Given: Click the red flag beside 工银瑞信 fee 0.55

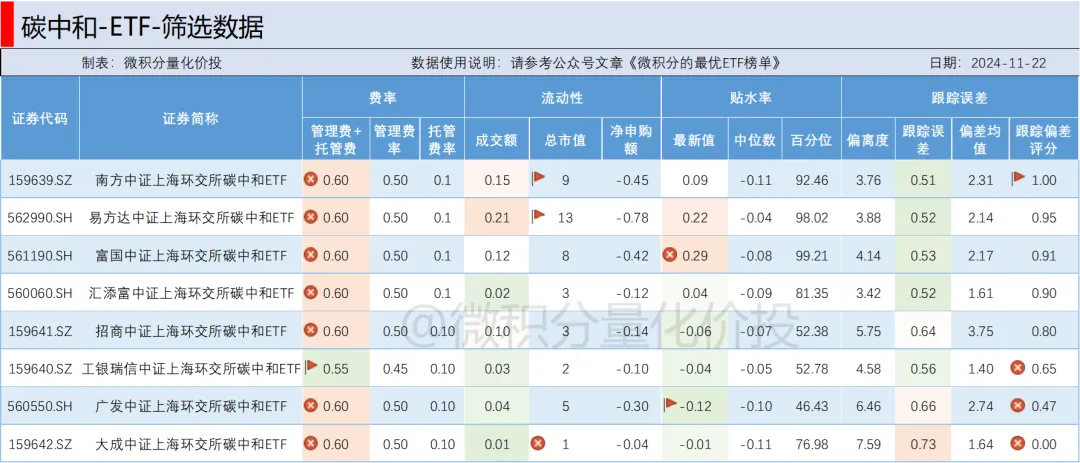Looking at the screenshot, I should (311, 367).
